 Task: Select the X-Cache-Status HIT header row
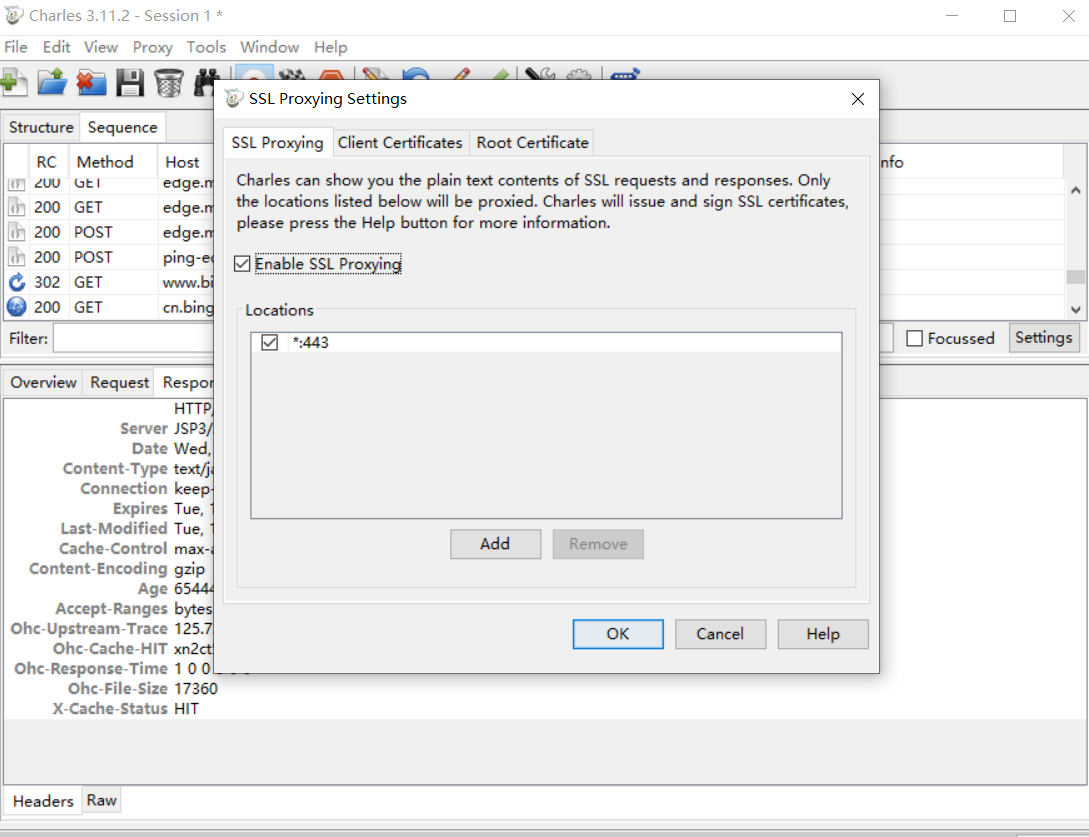[125, 709]
